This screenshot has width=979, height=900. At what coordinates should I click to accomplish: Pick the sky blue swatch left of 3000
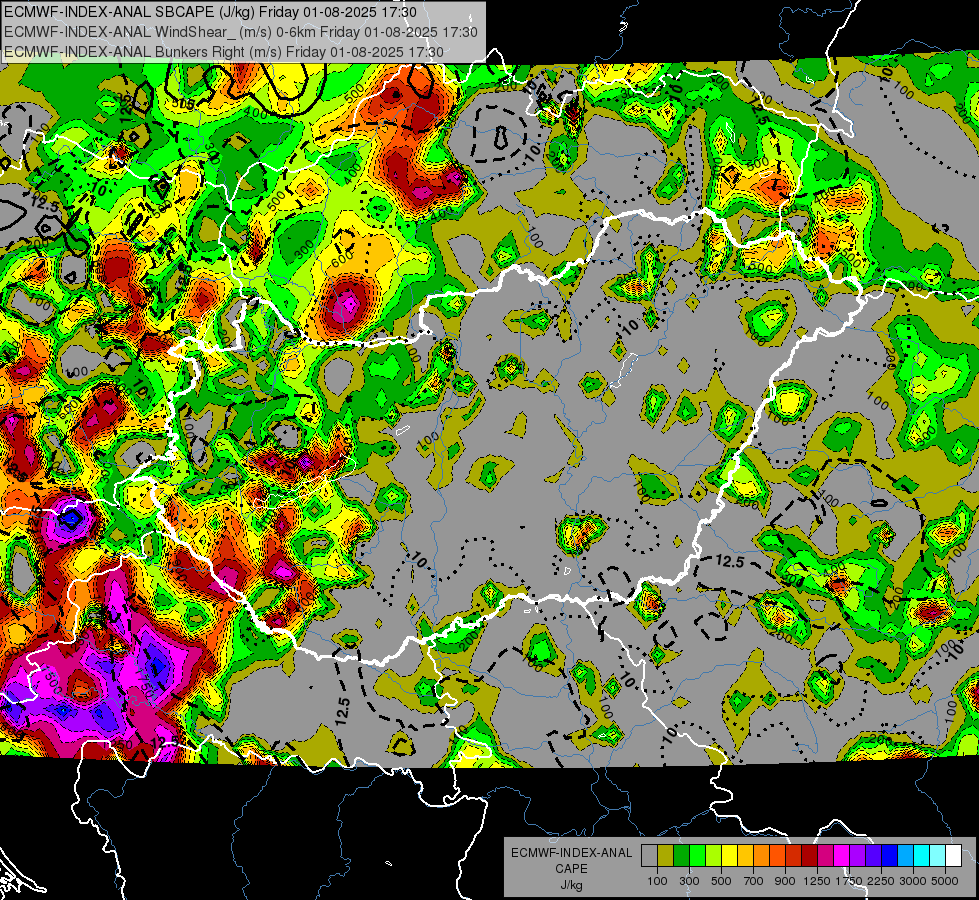(x=906, y=855)
